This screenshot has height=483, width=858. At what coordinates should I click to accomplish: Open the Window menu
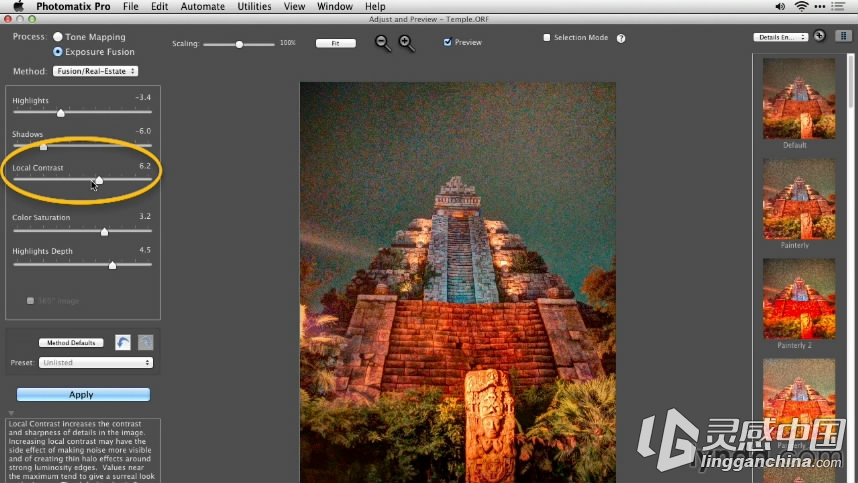[x=335, y=6]
